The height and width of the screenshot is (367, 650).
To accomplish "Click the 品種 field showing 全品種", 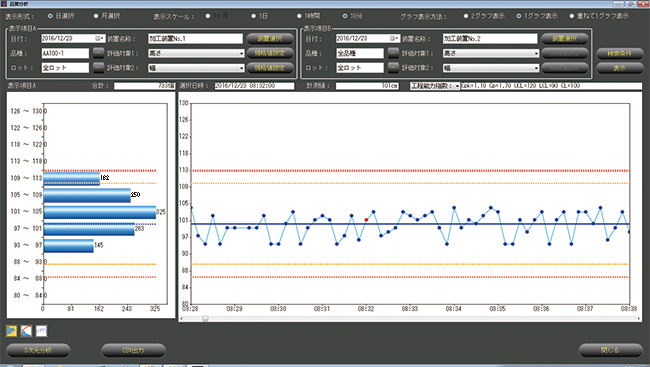I will (x=360, y=53).
